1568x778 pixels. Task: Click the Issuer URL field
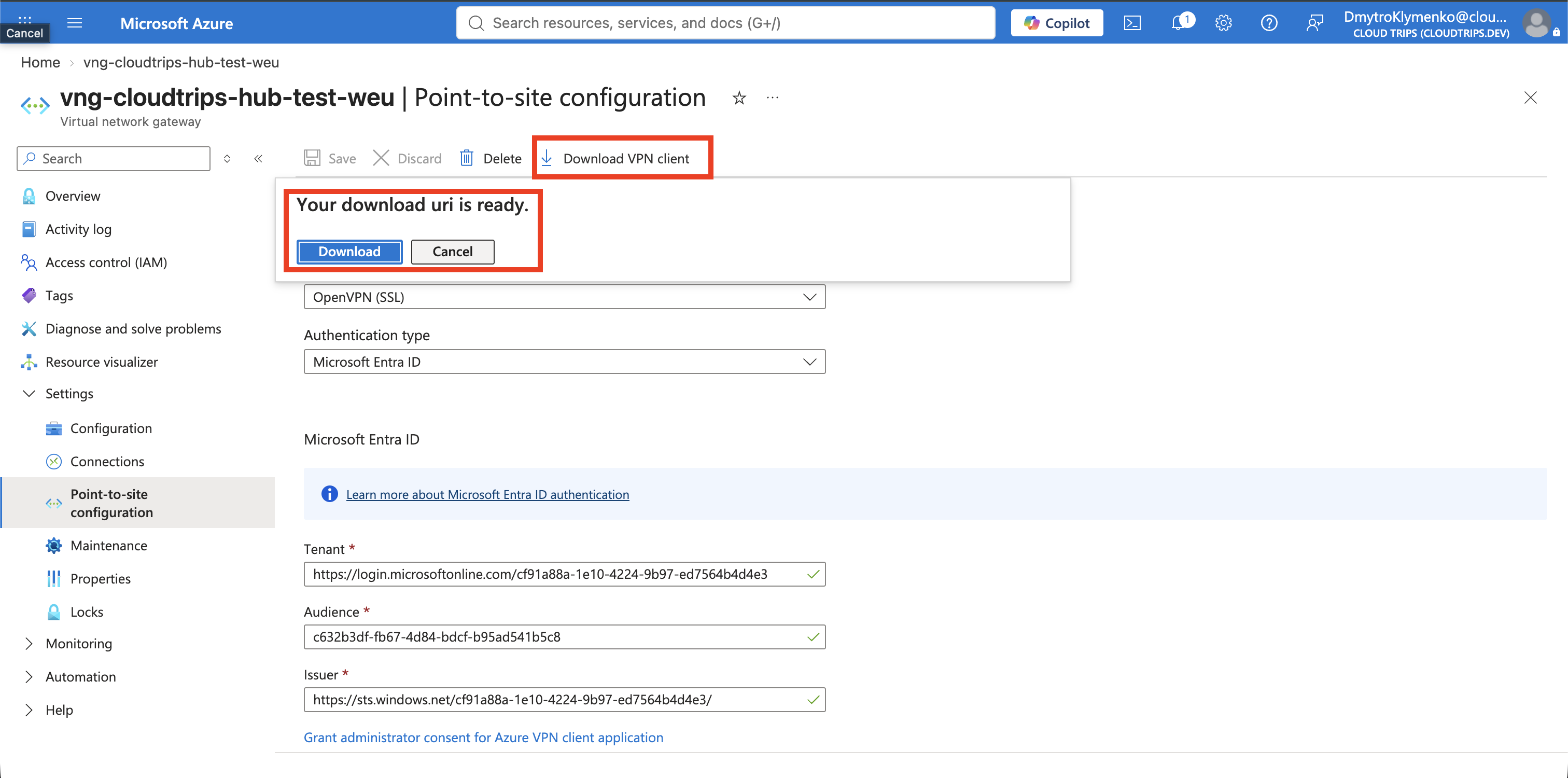tap(564, 700)
